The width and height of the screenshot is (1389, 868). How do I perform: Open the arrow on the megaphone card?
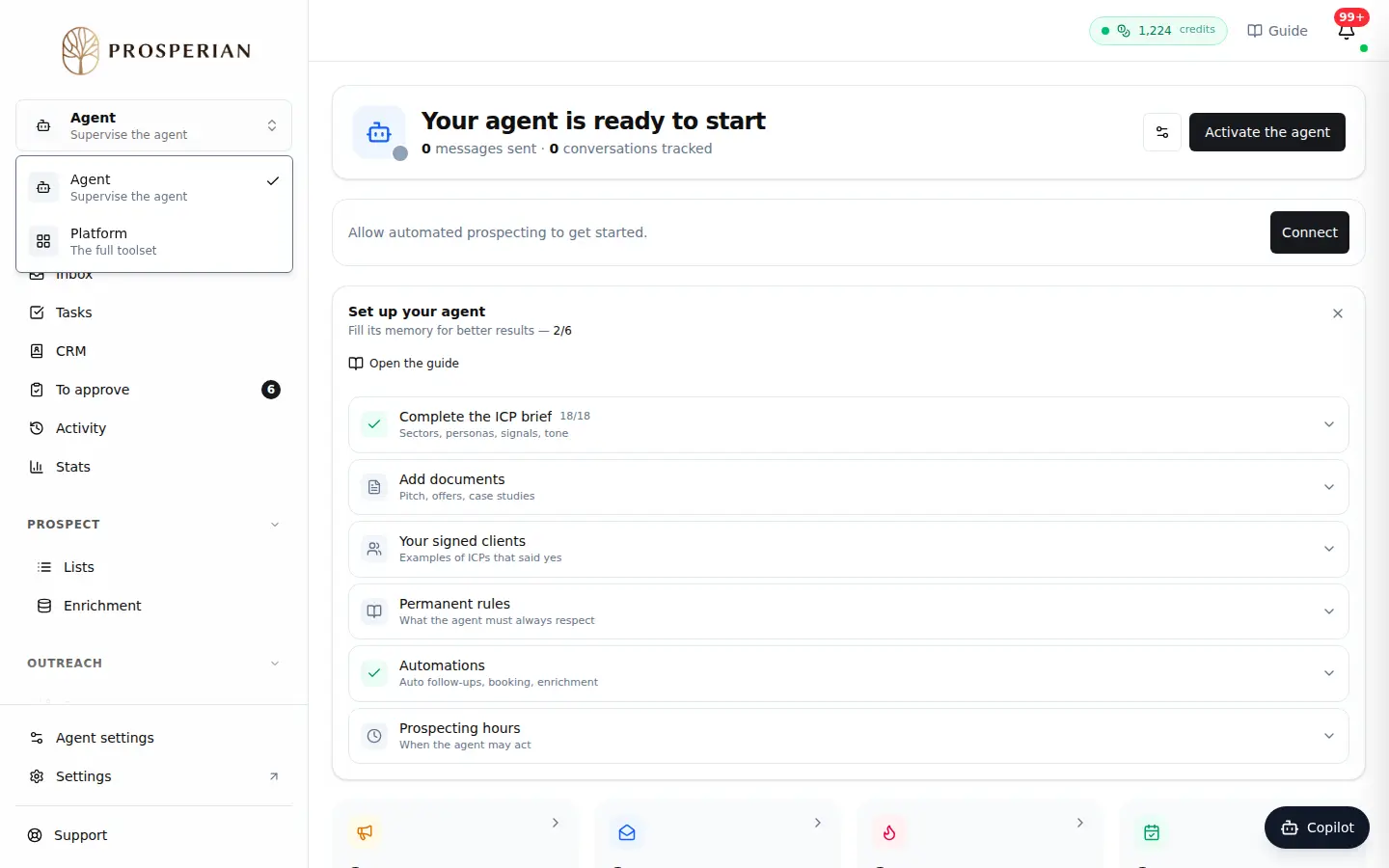tap(556, 823)
